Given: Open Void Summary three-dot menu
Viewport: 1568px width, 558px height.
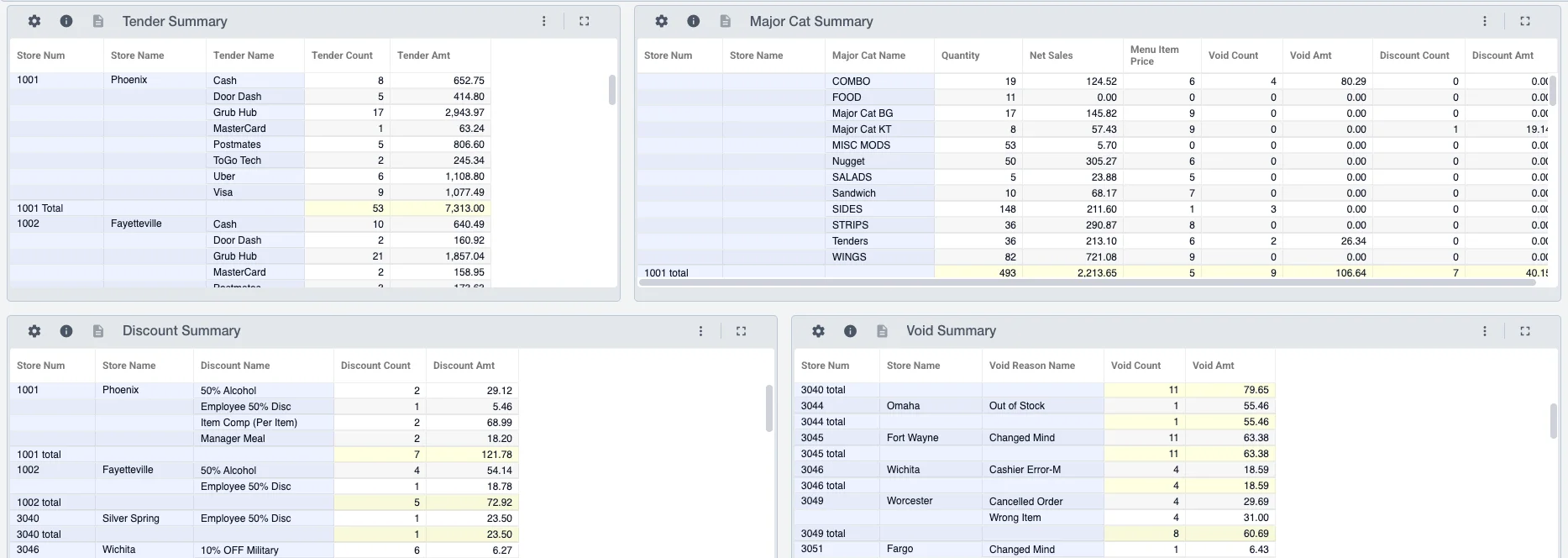Looking at the screenshot, I should pyautogui.click(x=1485, y=331).
